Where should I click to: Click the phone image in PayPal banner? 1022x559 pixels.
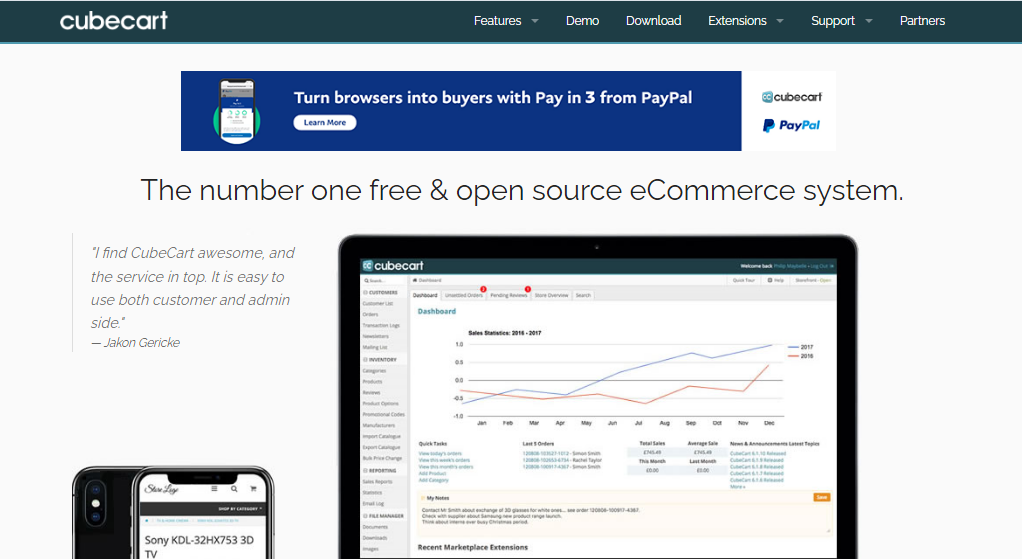coord(237,111)
